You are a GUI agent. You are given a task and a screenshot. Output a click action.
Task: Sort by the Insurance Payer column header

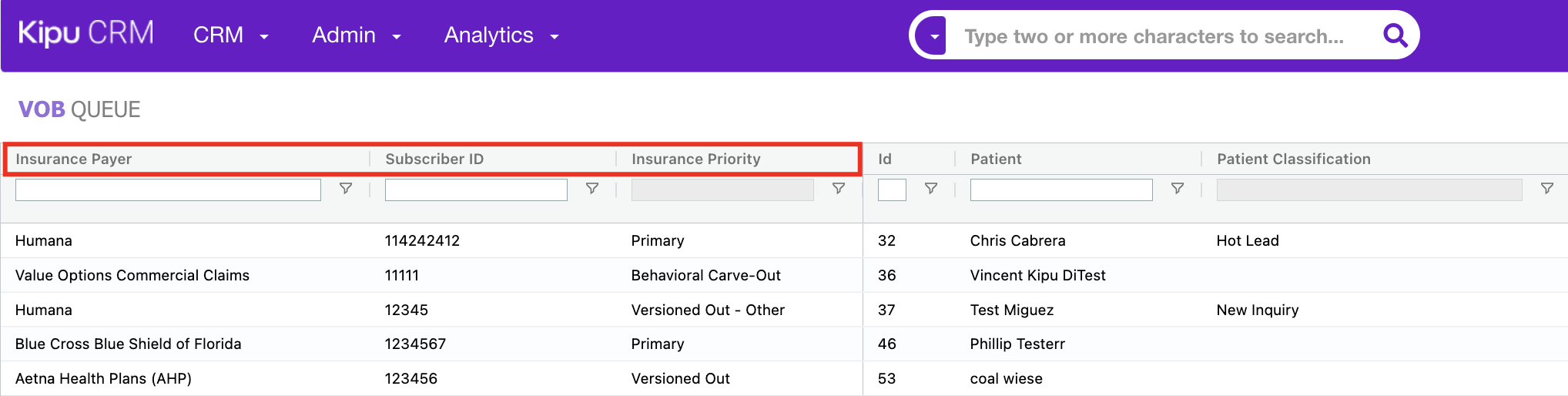tap(74, 159)
